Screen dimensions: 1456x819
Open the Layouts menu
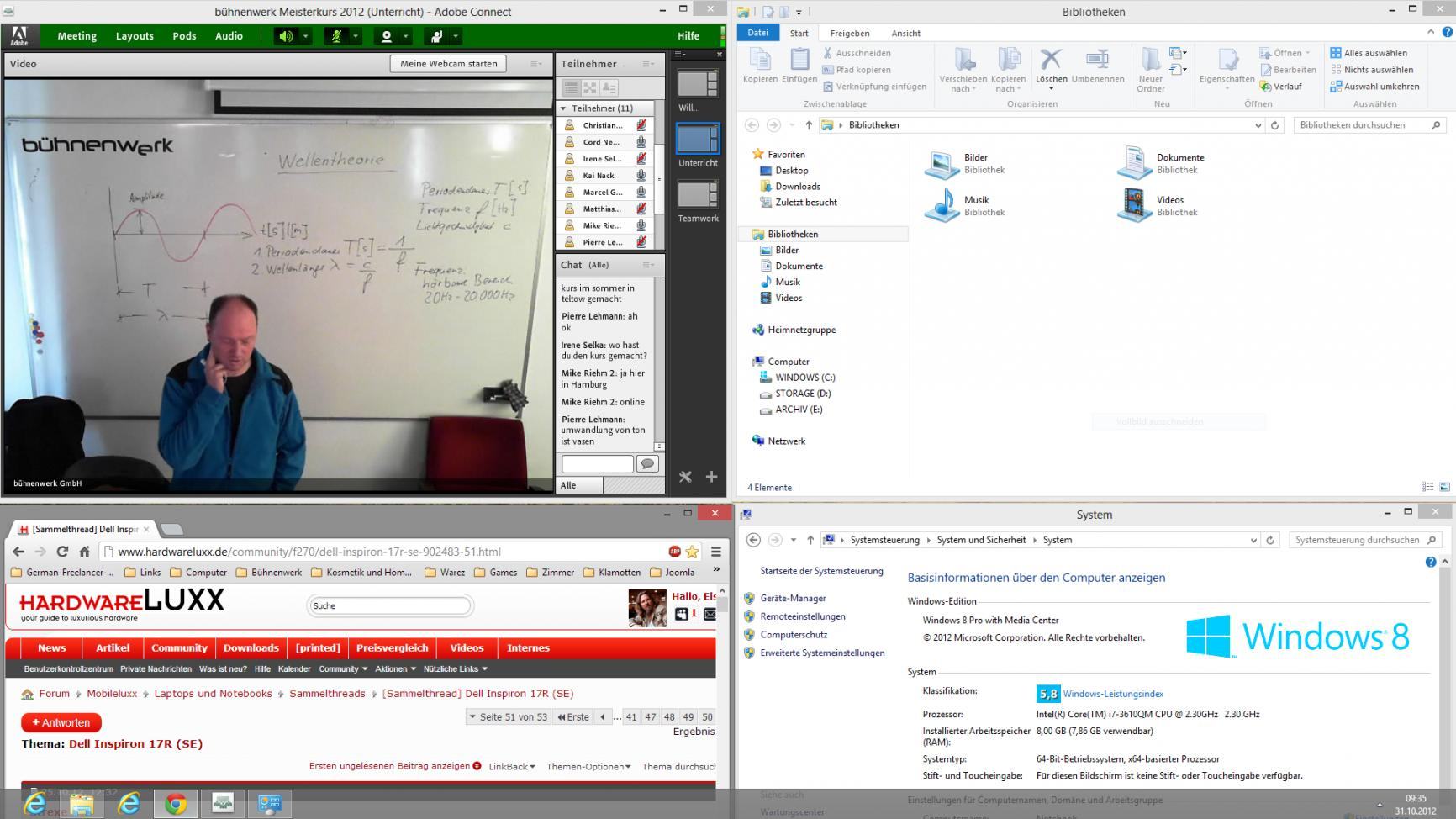coord(135,36)
